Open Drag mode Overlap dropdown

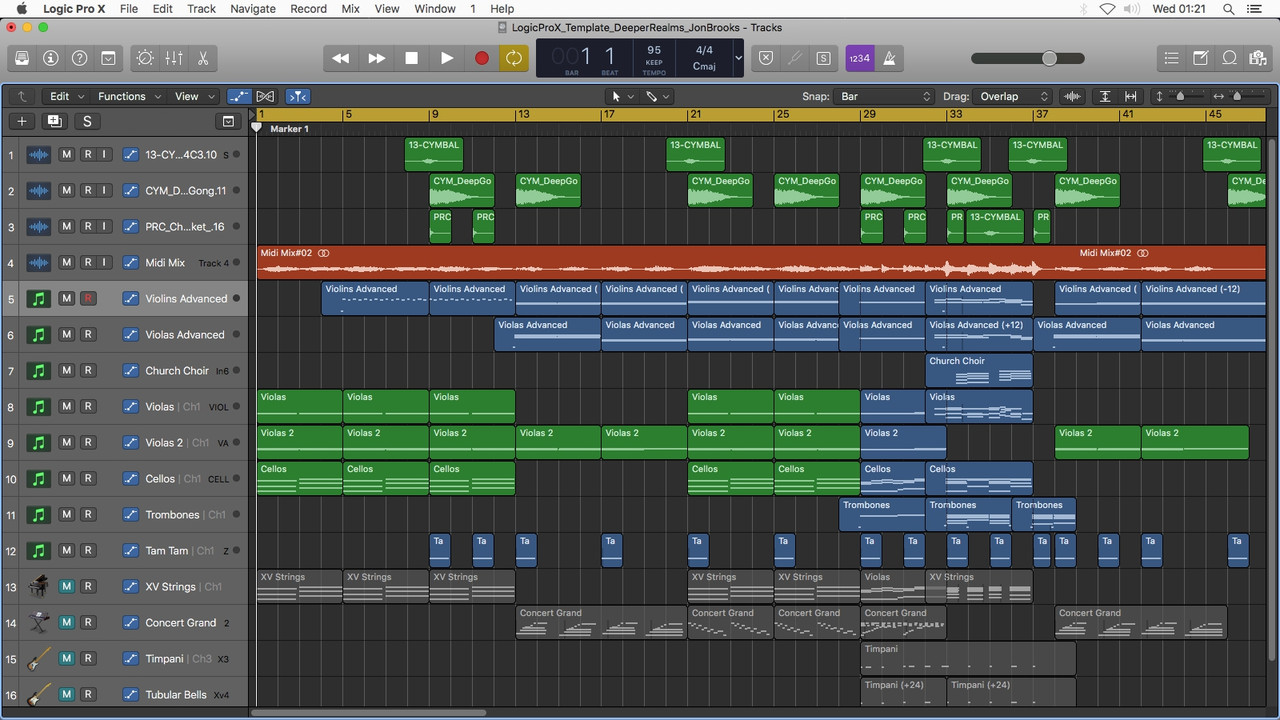point(1013,96)
